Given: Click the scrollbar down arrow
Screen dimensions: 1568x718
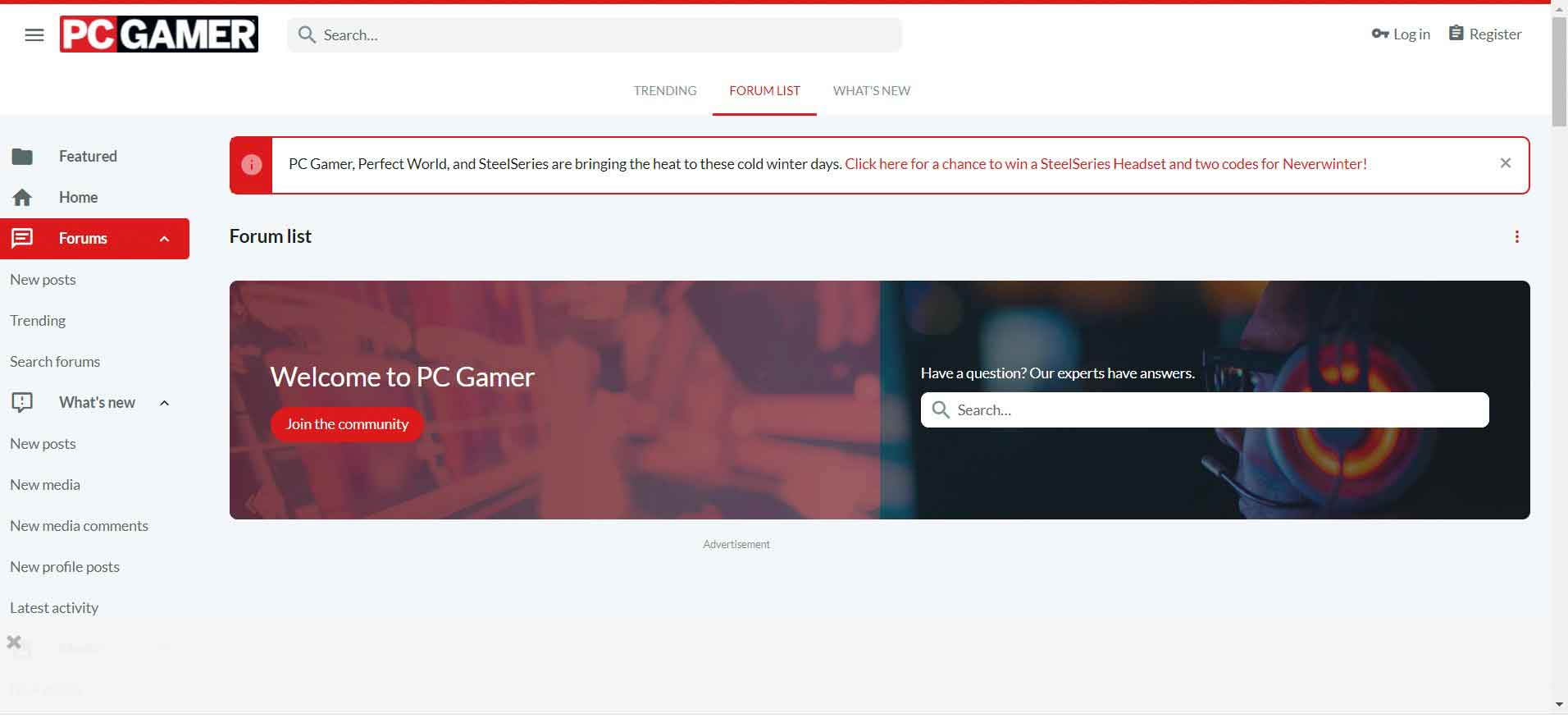Looking at the screenshot, I should coord(1559,705).
